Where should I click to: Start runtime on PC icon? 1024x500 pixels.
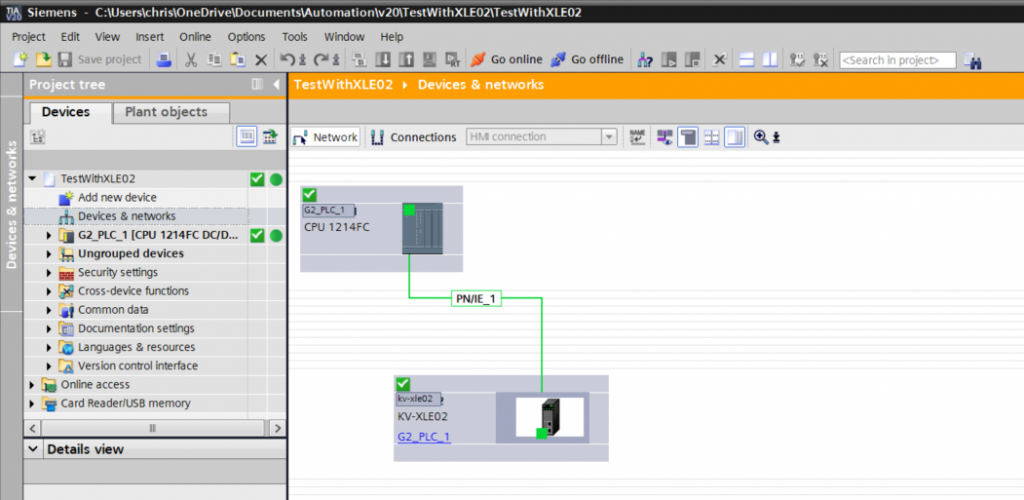[x=453, y=60]
